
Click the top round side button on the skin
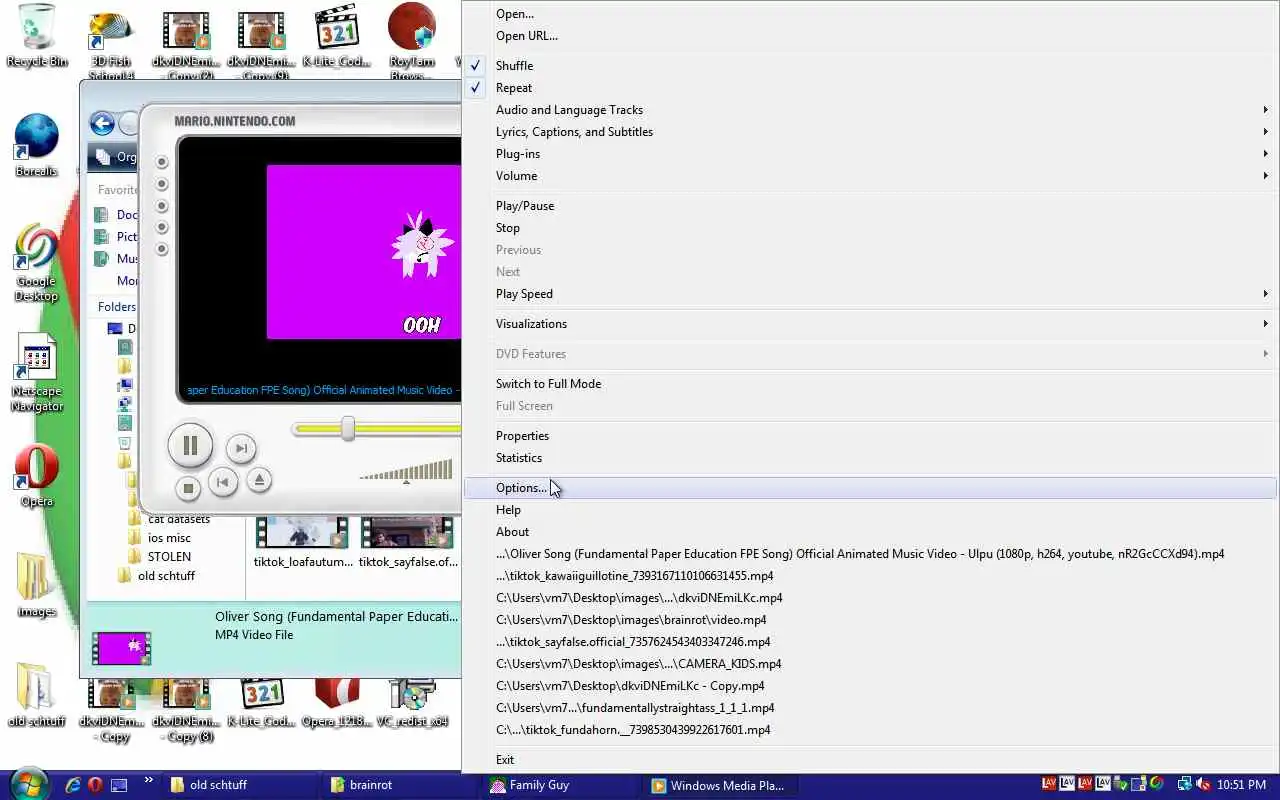161,162
